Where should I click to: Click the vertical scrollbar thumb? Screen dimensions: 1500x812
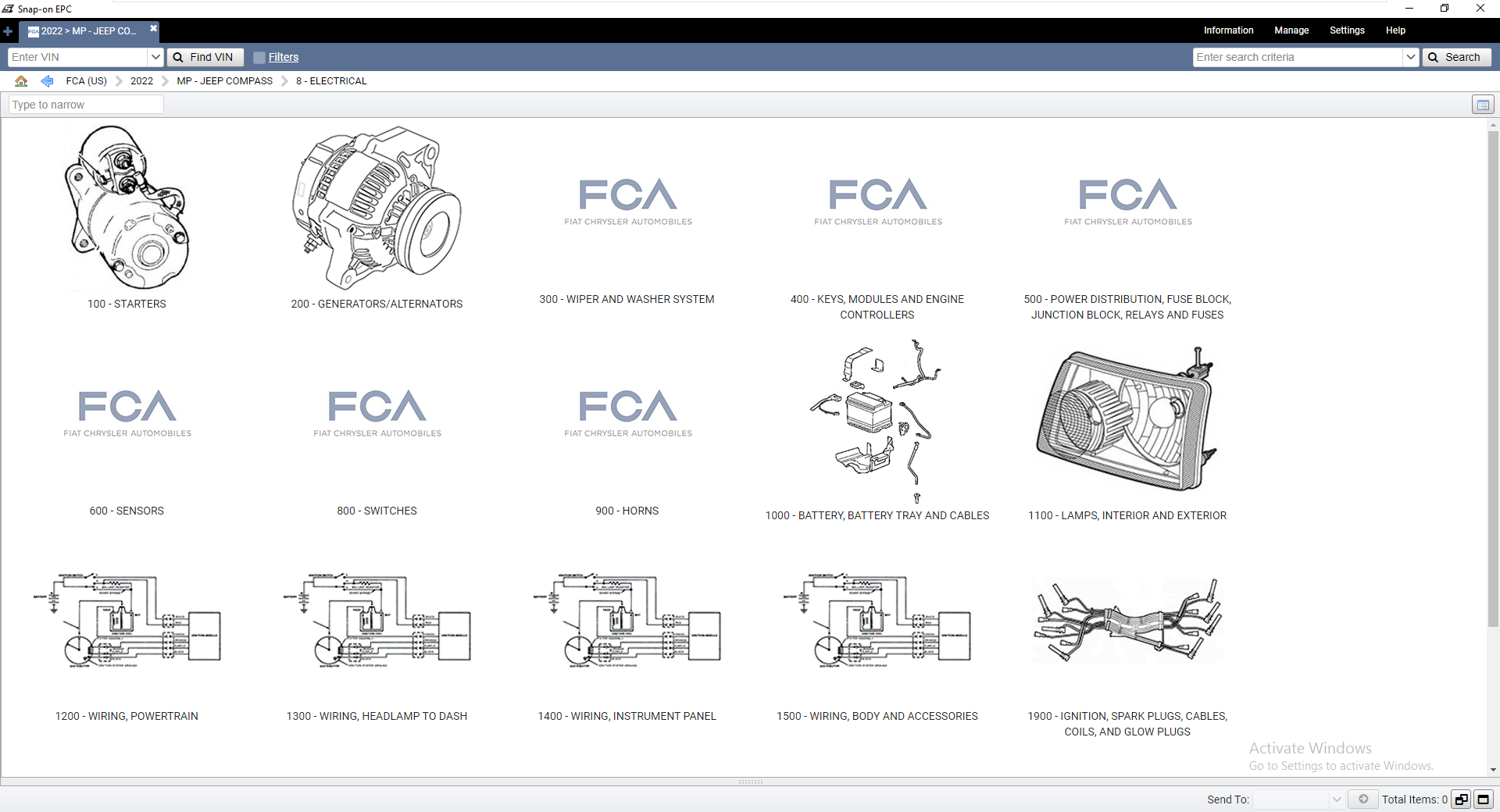click(1493, 378)
